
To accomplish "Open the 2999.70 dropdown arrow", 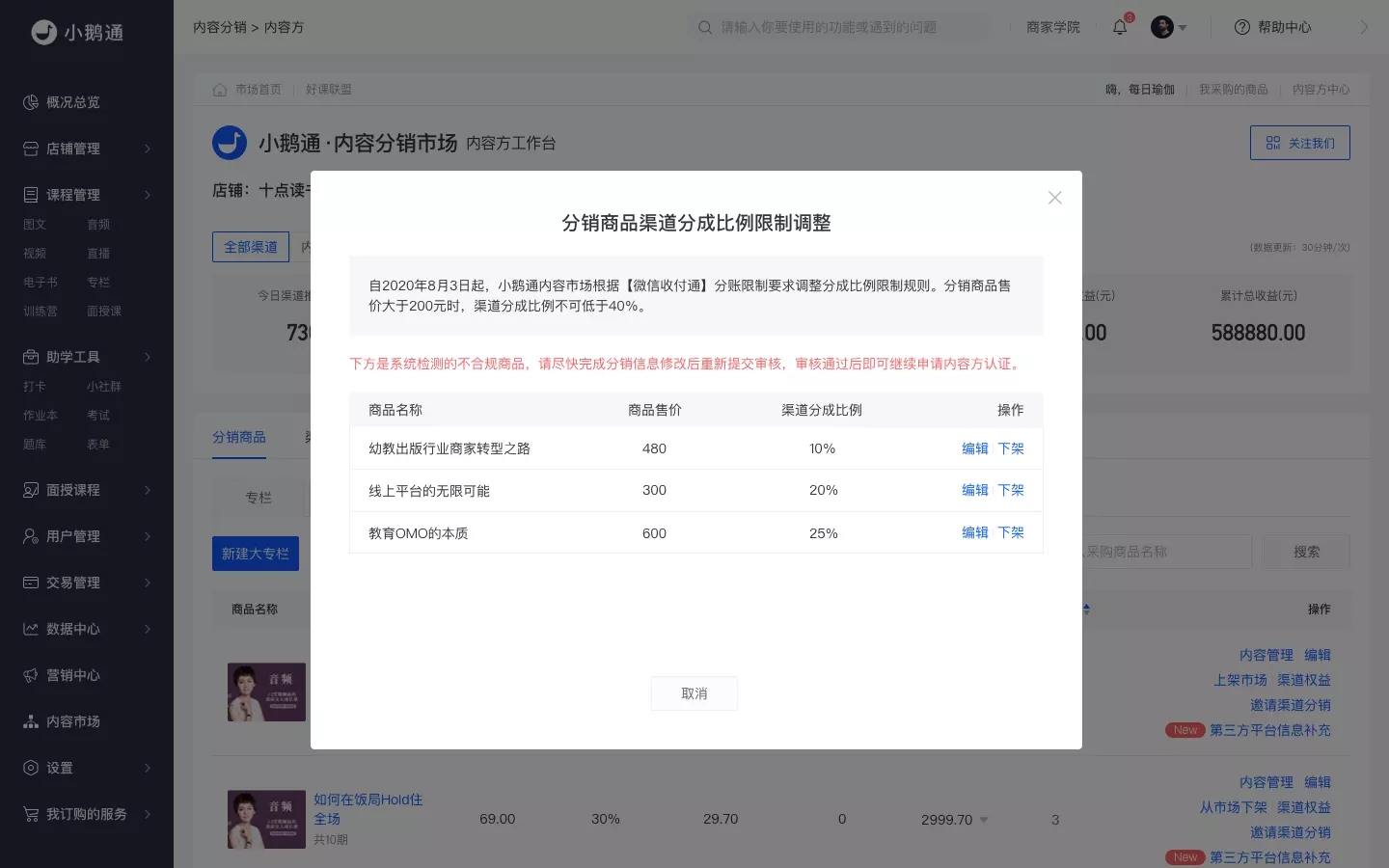I will pos(984,820).
